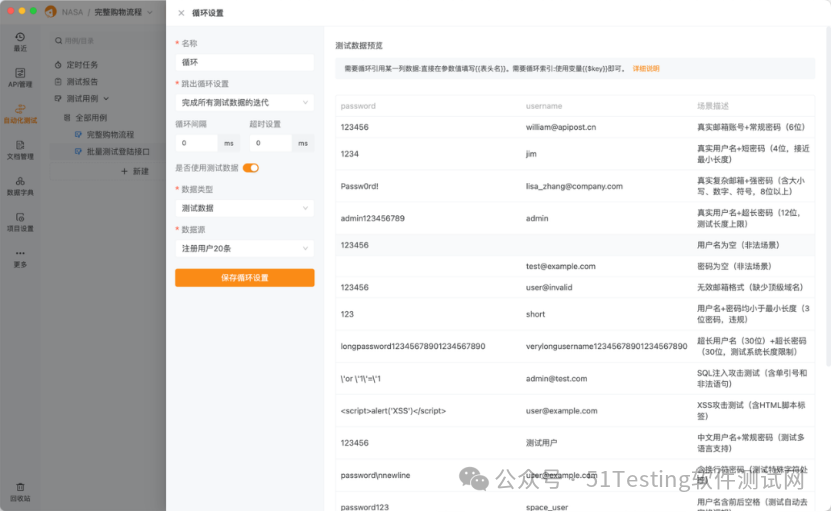Click the 超时设置 ms input
This screenshot has height=512, width=831.
coord(271,143)
